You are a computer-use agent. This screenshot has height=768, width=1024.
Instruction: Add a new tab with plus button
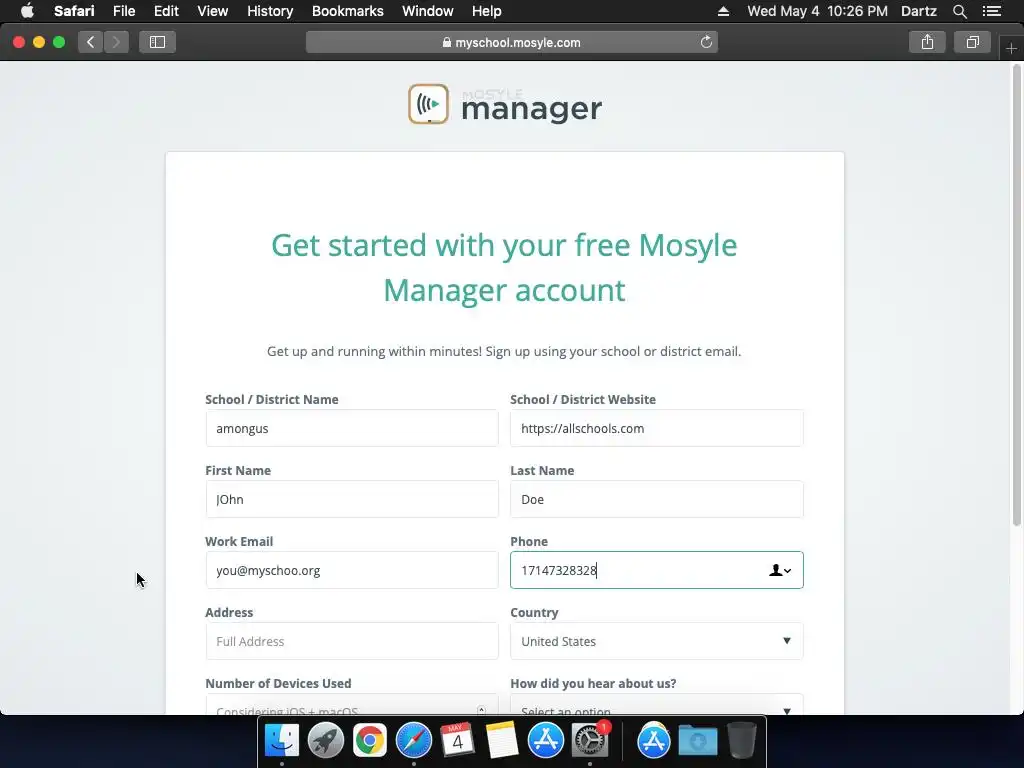point(1011,48)
